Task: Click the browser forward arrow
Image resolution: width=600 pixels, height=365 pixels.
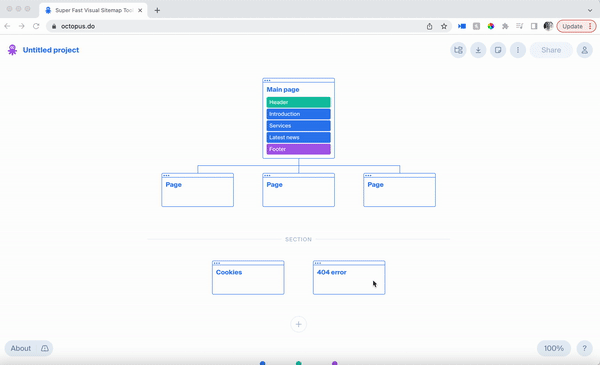Action: click(21, 26)
